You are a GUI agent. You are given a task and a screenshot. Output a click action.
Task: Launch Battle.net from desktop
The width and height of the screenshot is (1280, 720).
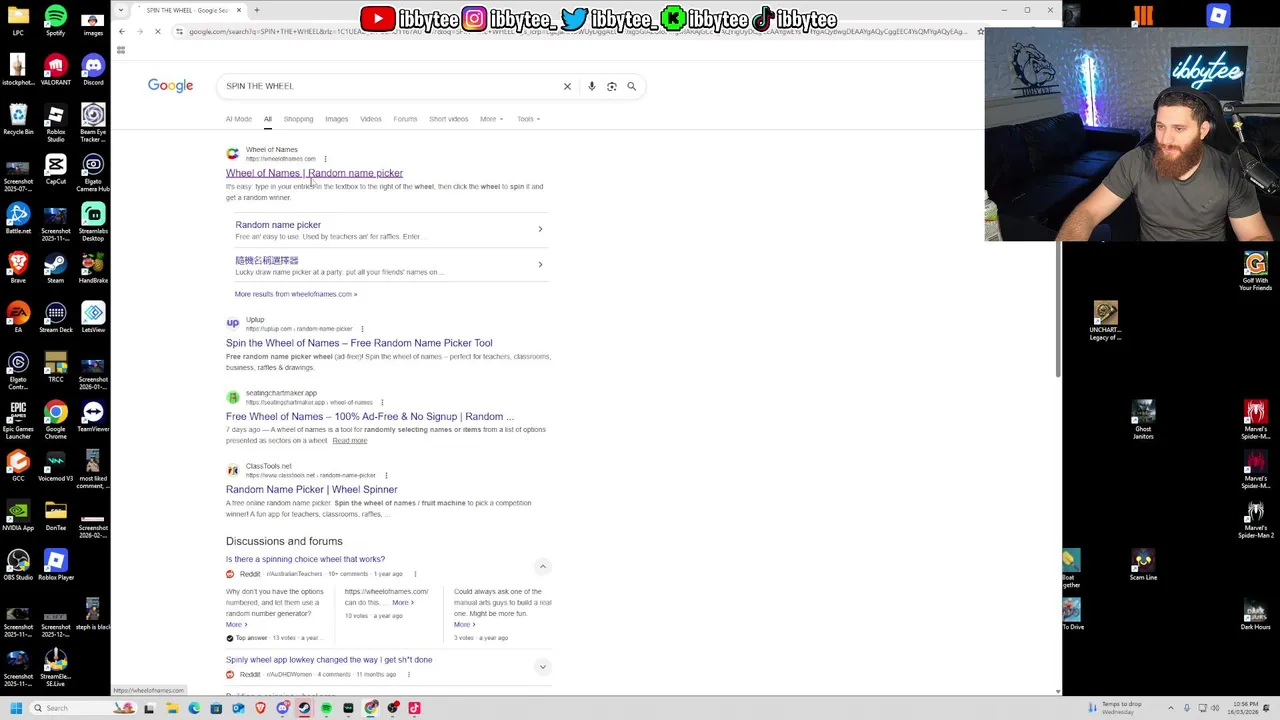pos(18,217)
